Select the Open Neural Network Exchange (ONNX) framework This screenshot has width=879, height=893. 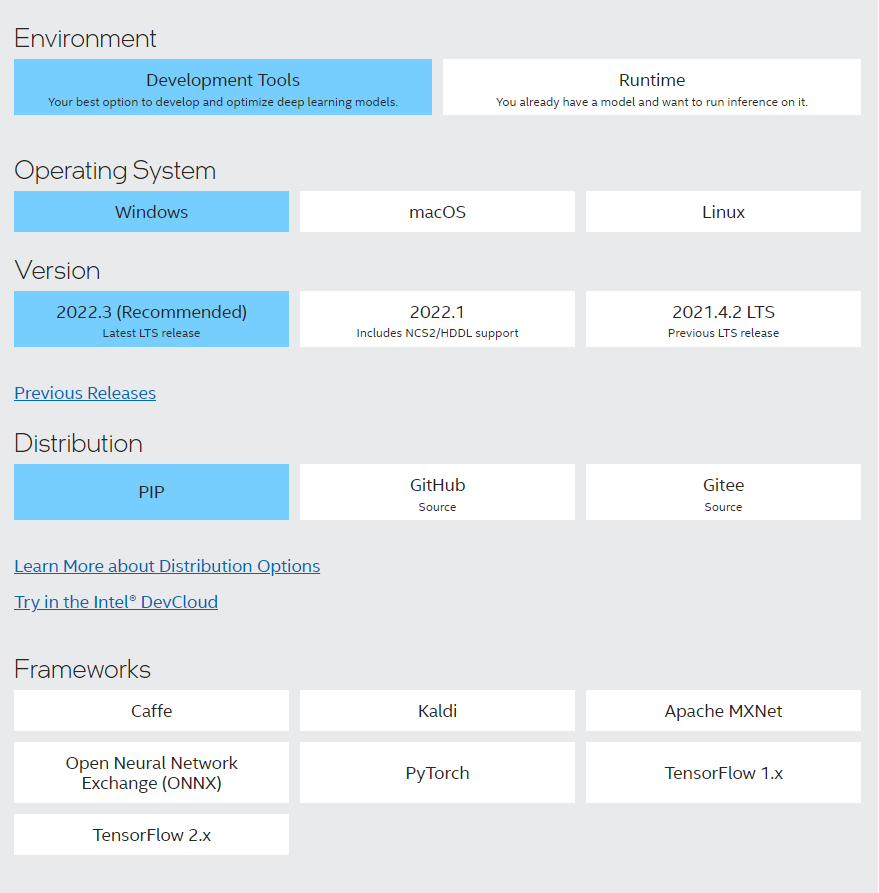pyautogui.click(x=152, y=773)
